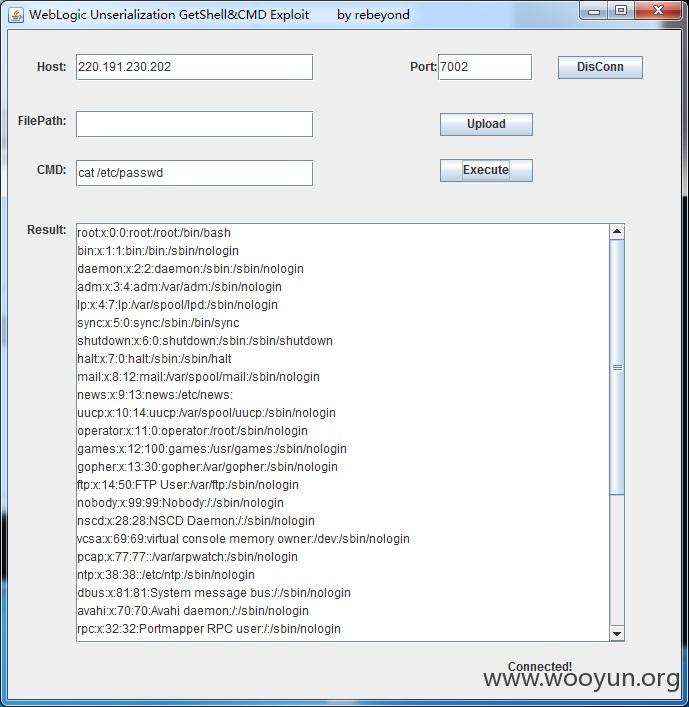Click the Execute button
The height and width of the screenshot is (707, 689).
point(486,170)
